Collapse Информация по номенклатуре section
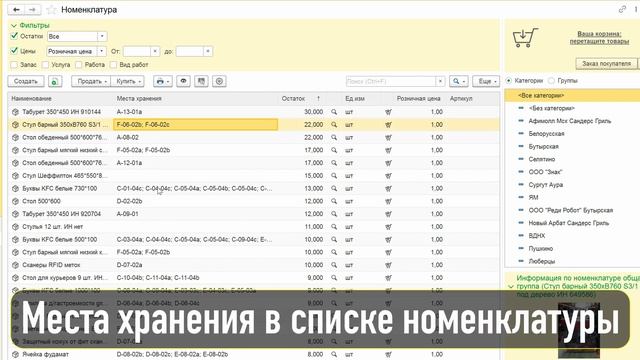Image resolution: width=640 pixels, height=360 pixels. 511,286
